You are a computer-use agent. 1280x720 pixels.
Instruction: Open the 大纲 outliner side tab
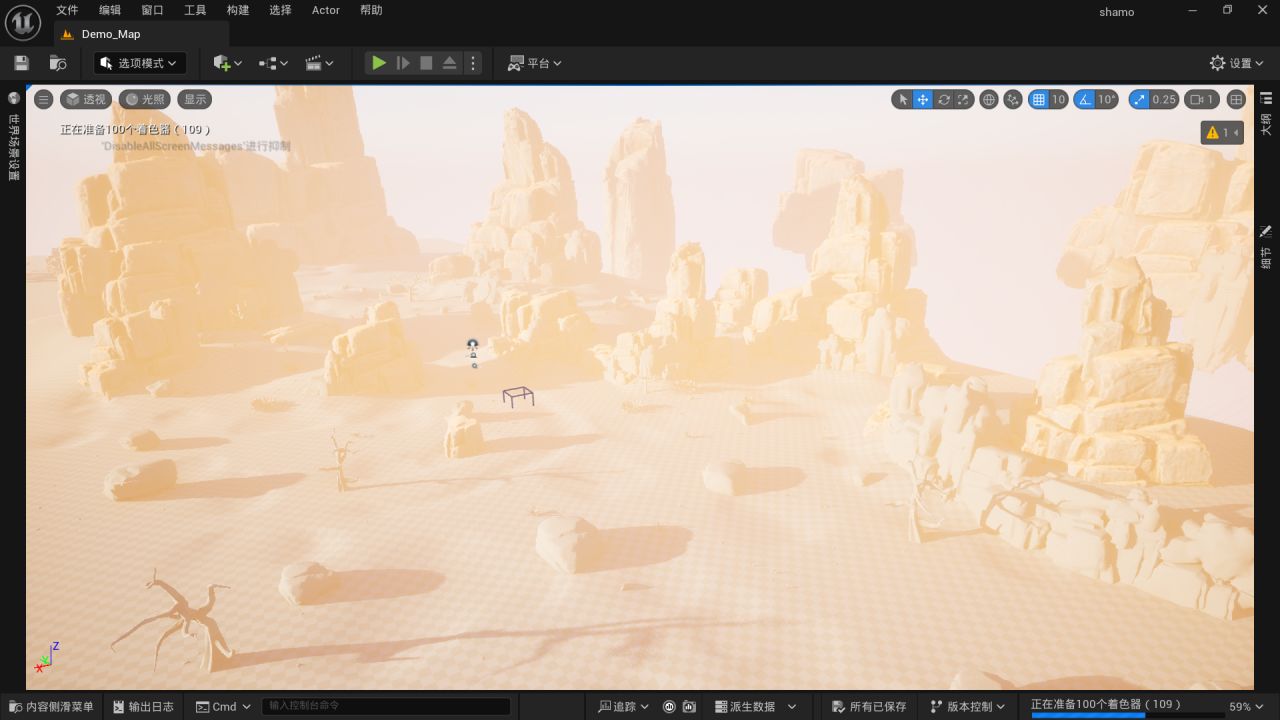click(x=1266, y=114)
